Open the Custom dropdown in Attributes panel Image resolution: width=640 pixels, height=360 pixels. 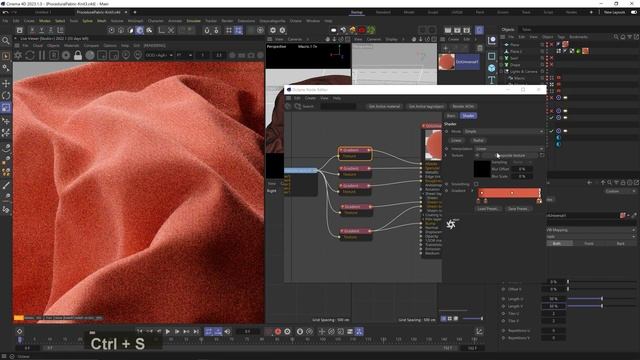[620, 191]
